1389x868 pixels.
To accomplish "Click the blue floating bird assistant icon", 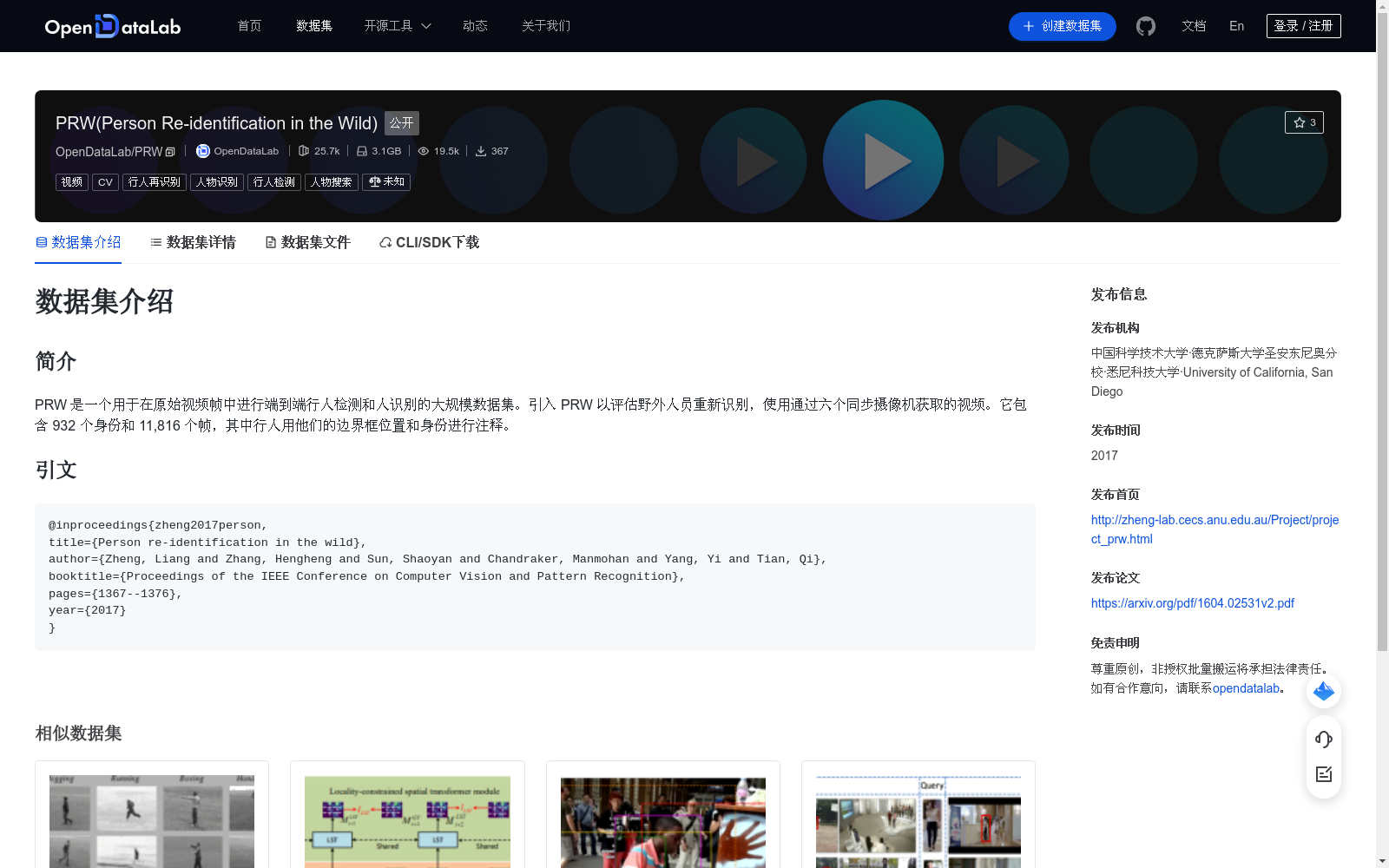I will [1324, 691].
